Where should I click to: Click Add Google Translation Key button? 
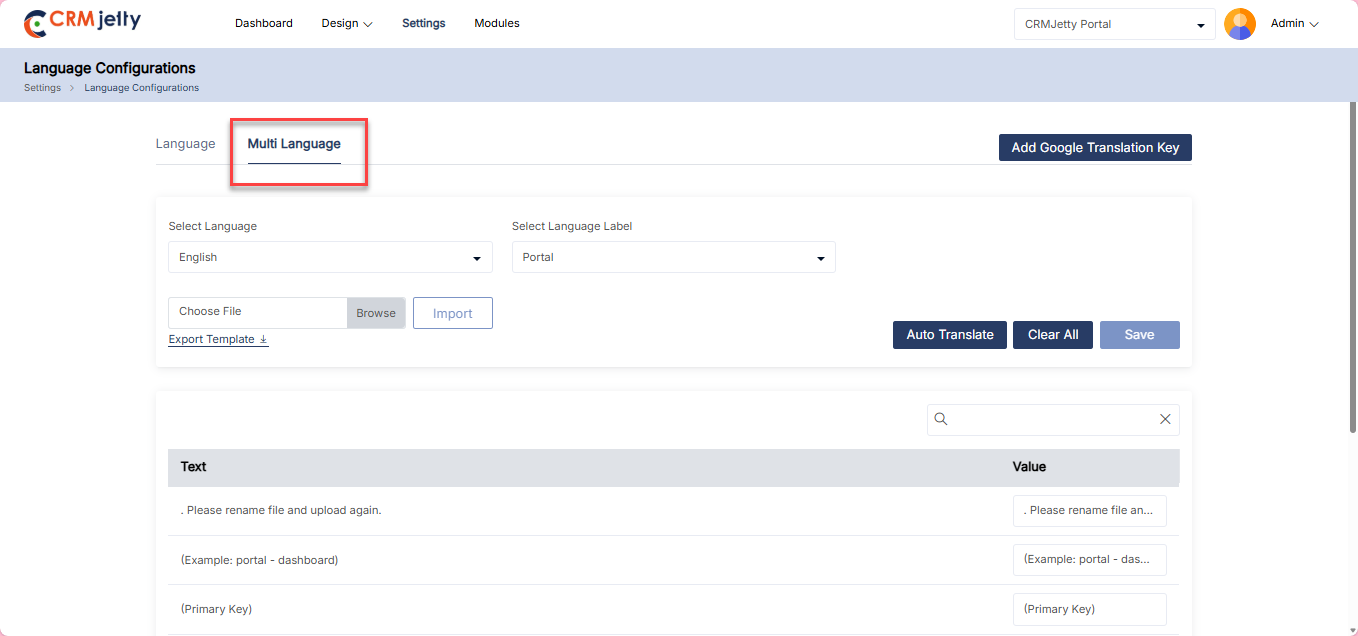point(1095,148)
